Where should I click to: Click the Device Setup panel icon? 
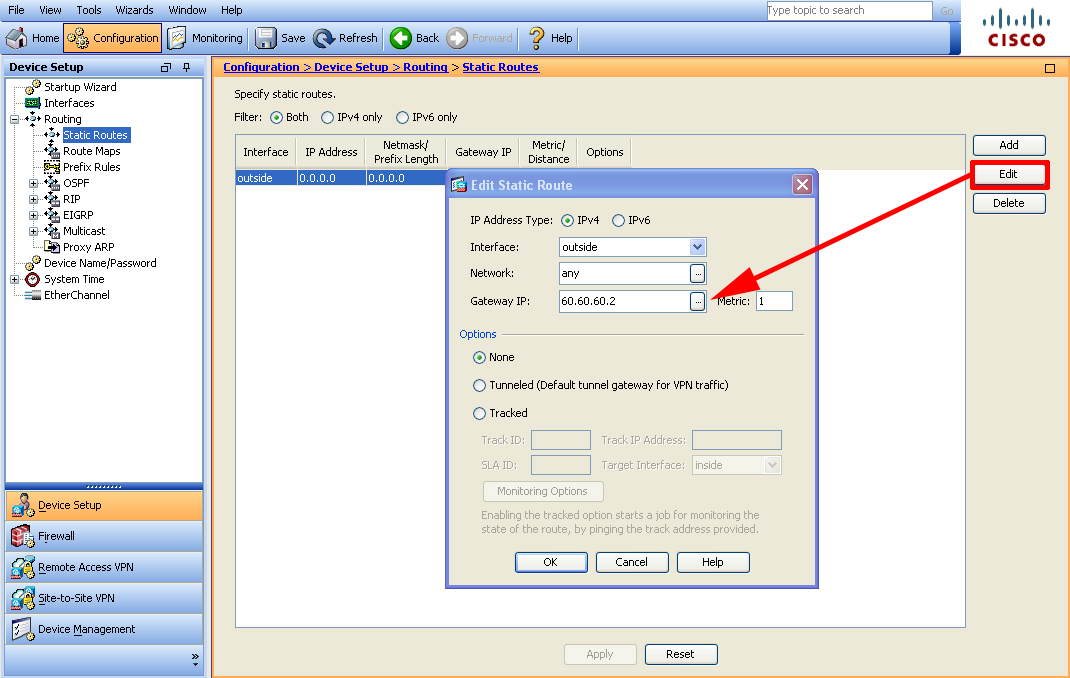[x=22, y=505]
